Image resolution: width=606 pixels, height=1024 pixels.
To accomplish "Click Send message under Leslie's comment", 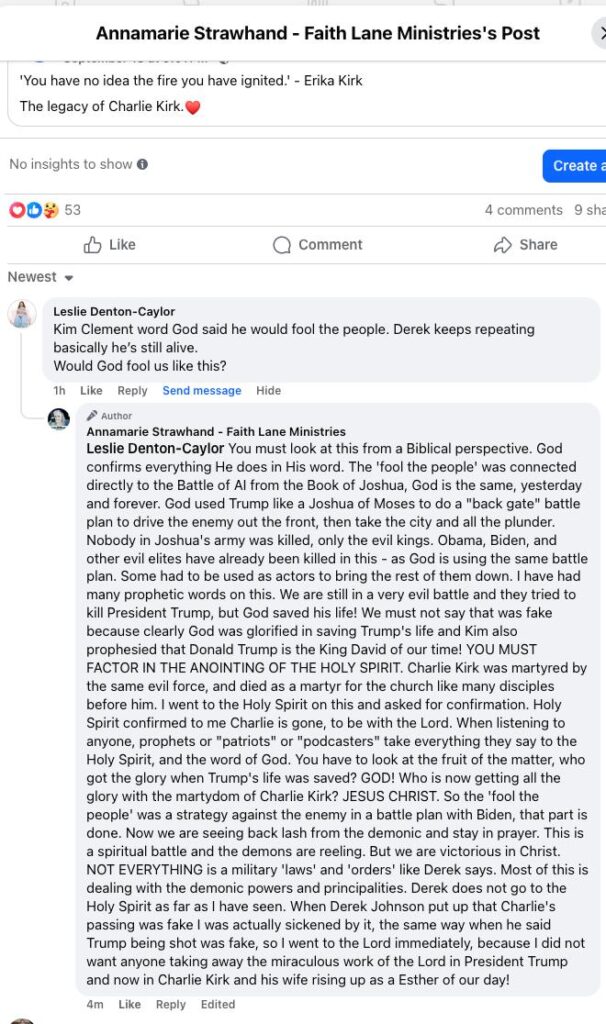I will 202,391.
